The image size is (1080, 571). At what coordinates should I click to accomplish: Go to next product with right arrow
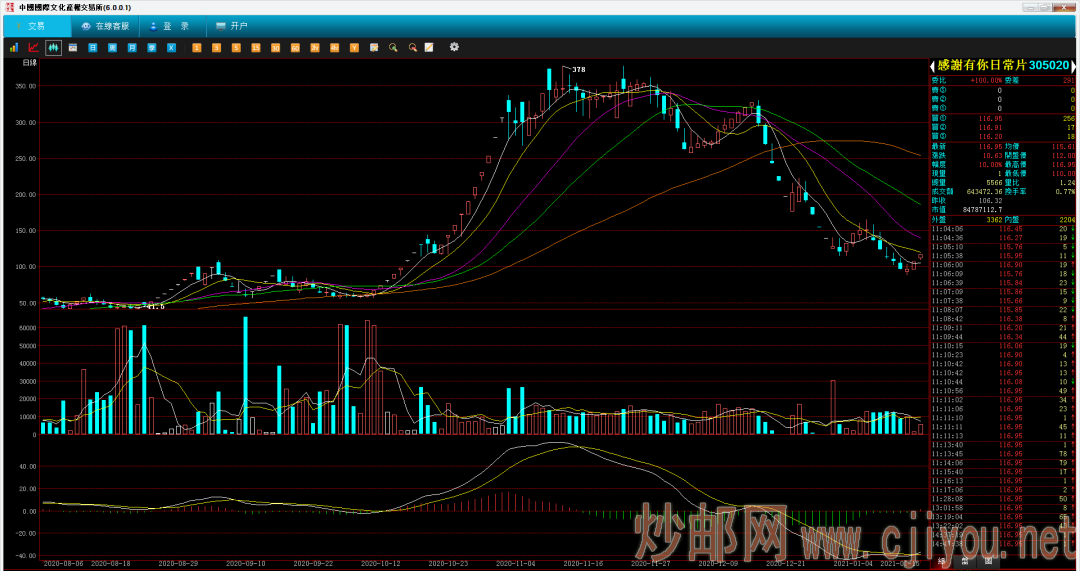coord(1073,66)
